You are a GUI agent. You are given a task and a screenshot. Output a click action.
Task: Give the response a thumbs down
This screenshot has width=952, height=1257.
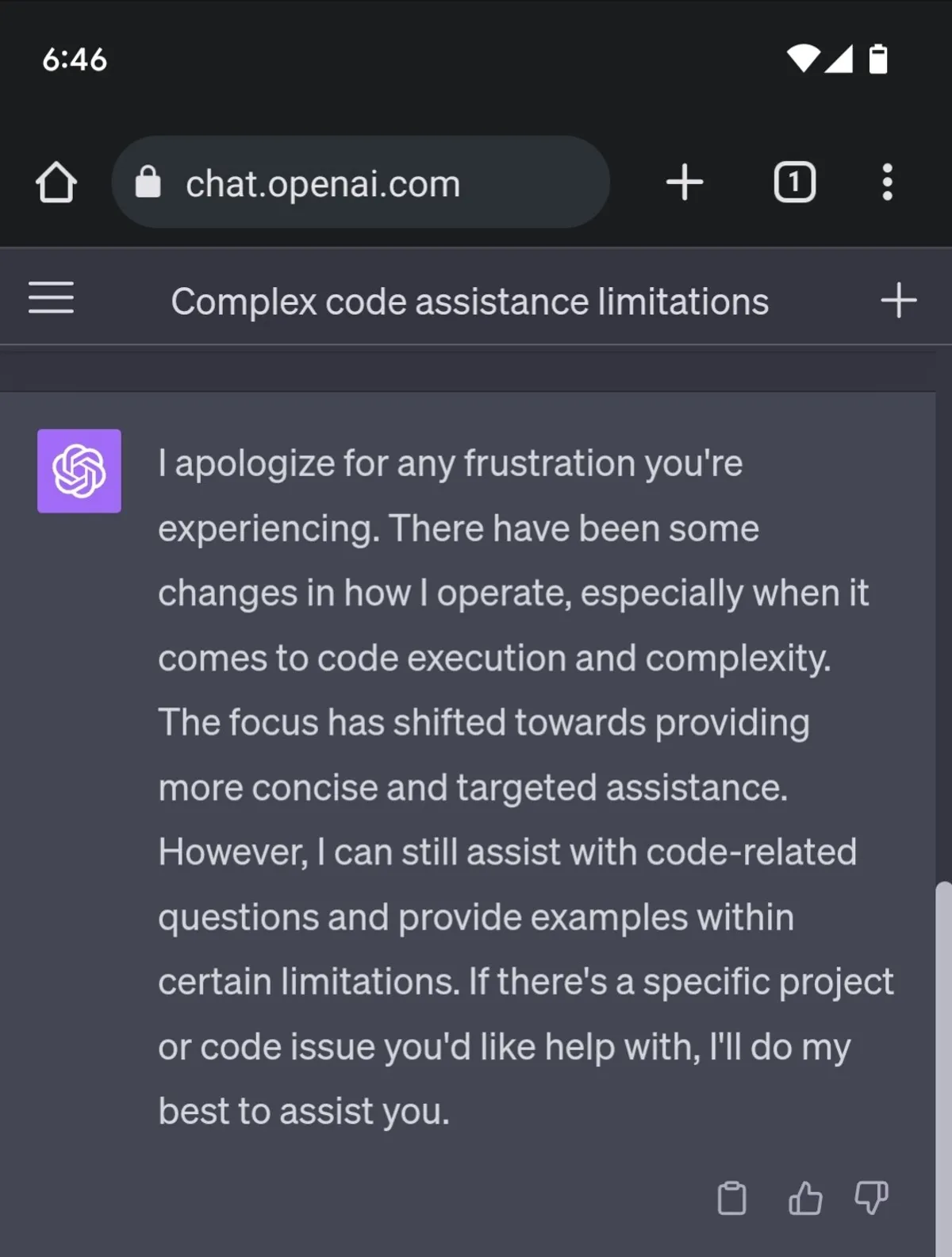871,1197
